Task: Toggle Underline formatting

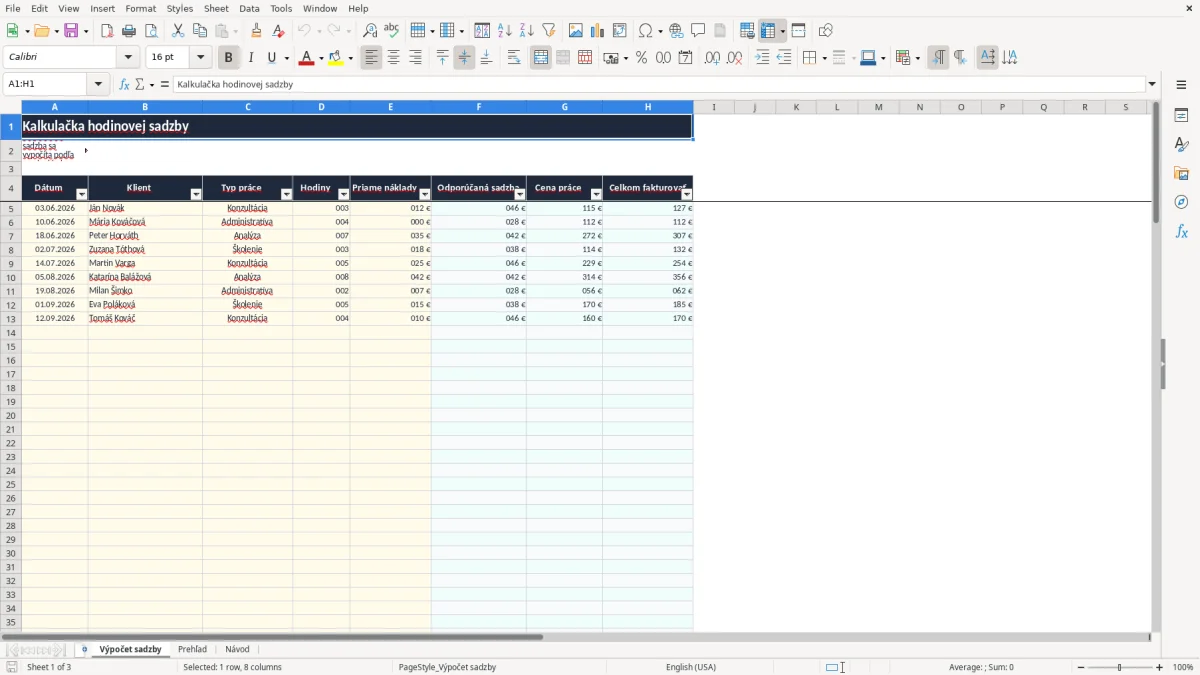Action: [271, 58]
